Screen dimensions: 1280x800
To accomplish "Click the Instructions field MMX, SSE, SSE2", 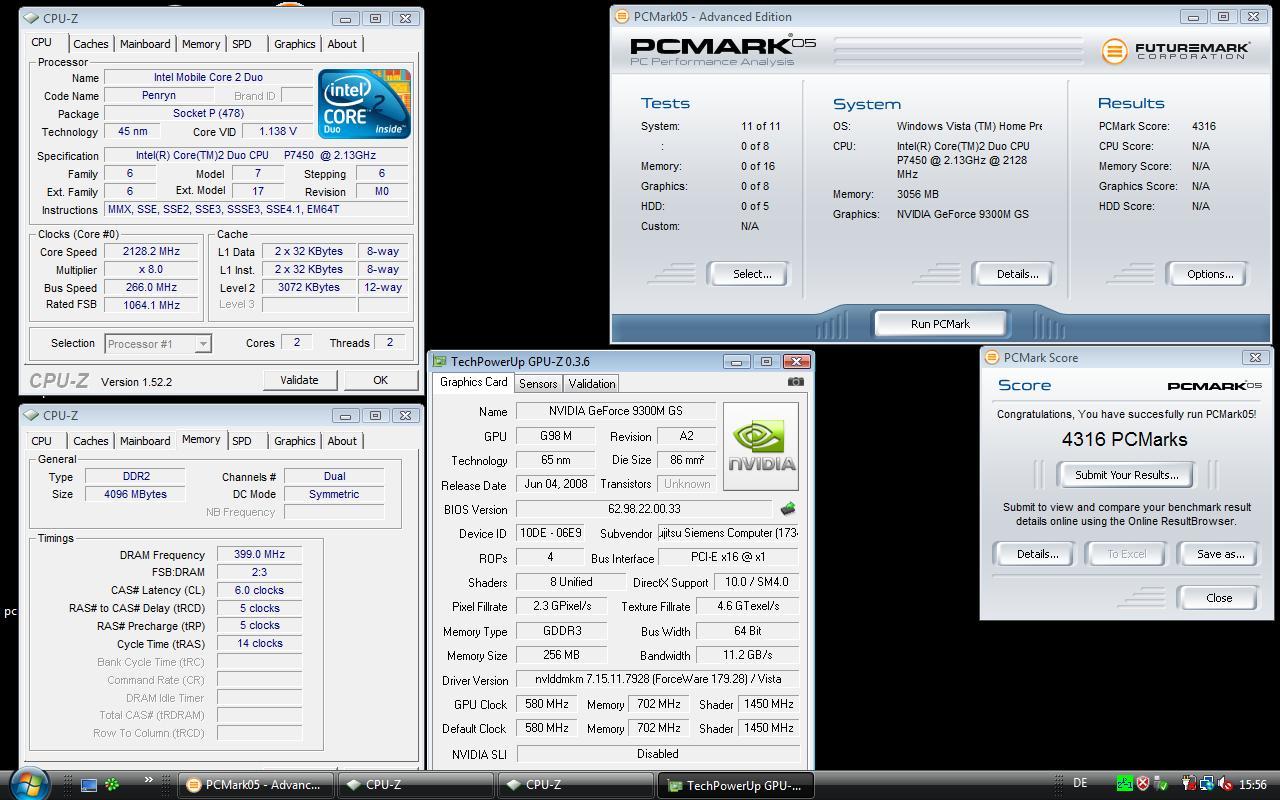I will (x=256, y=210).
